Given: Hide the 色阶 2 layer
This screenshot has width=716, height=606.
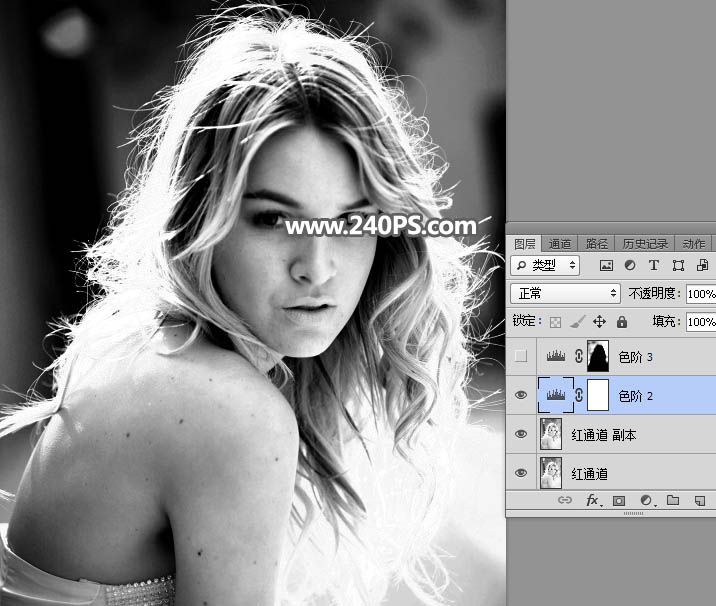Looking at the screenshot, I should click(521, 395).
